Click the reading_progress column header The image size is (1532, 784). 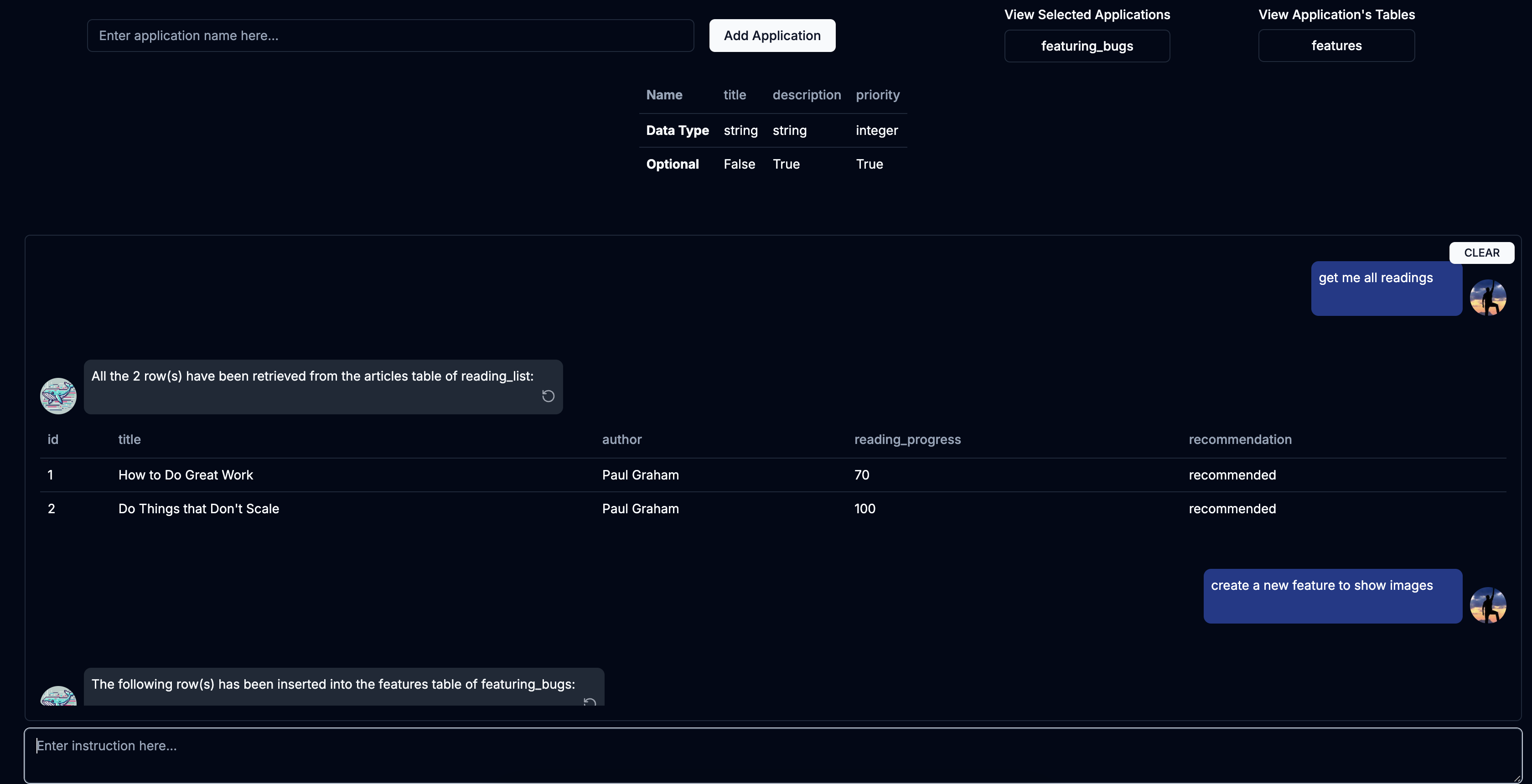[907, 439]
